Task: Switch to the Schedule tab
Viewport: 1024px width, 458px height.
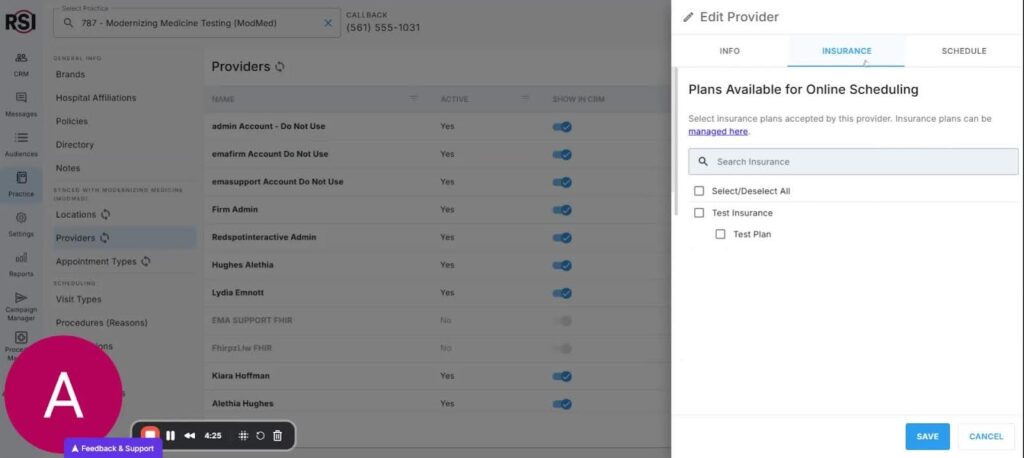Action: click(963, 51)
